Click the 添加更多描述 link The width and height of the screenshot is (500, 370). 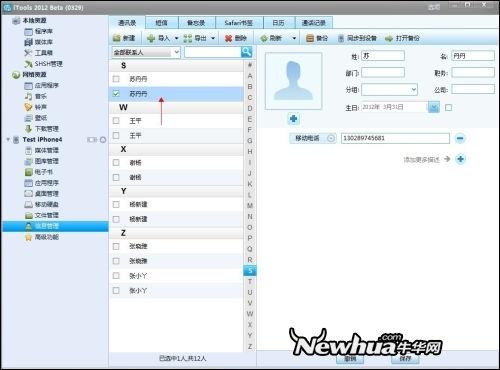(422, 160)
